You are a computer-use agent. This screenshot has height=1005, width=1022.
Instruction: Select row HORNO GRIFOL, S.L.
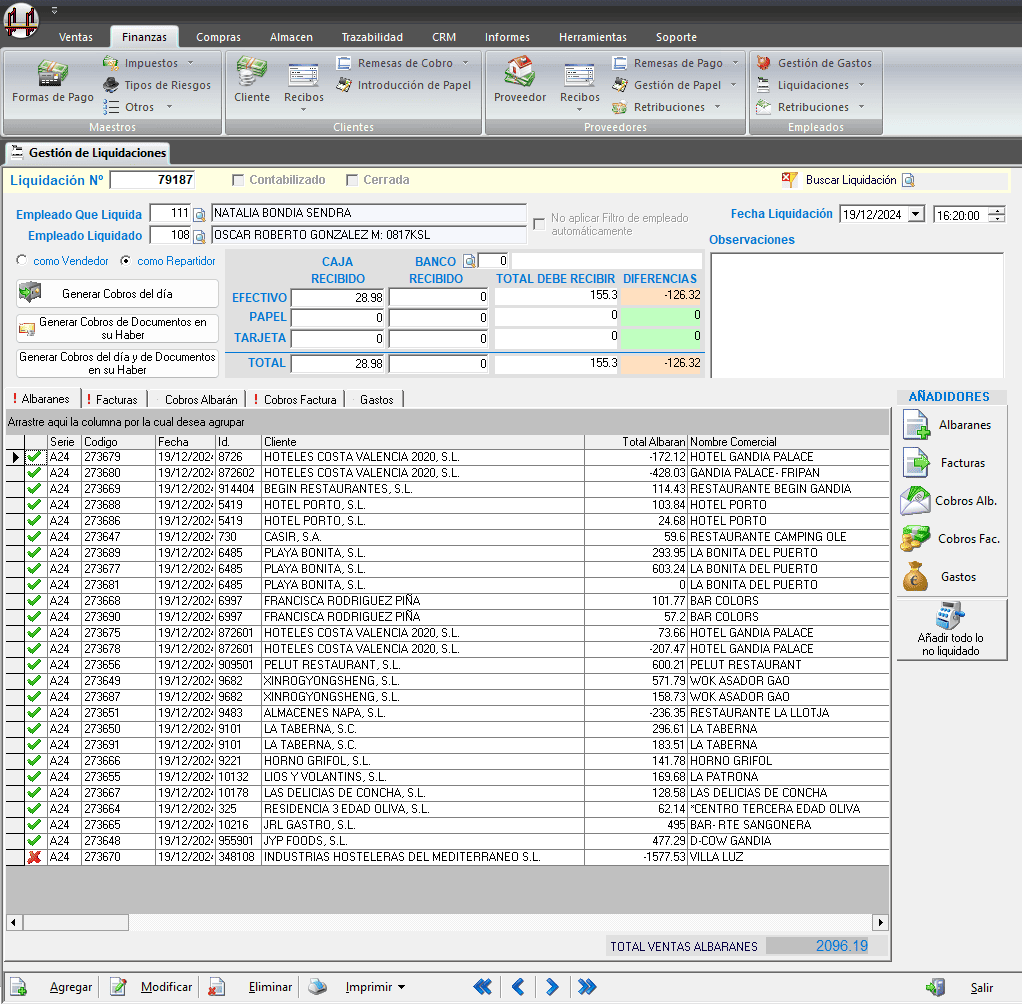pos(447,761)
